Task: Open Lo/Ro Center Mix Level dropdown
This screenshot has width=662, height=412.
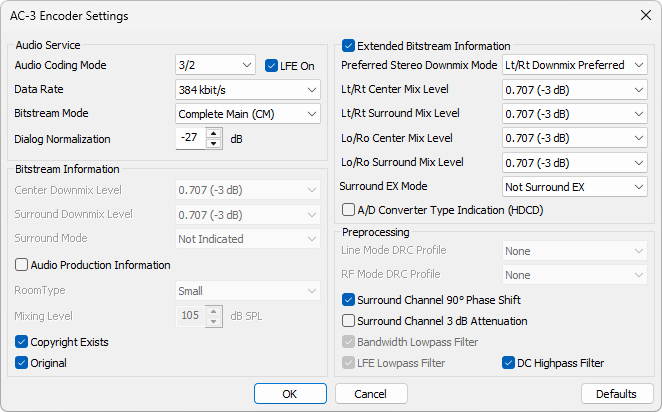Action: [575, 138]
